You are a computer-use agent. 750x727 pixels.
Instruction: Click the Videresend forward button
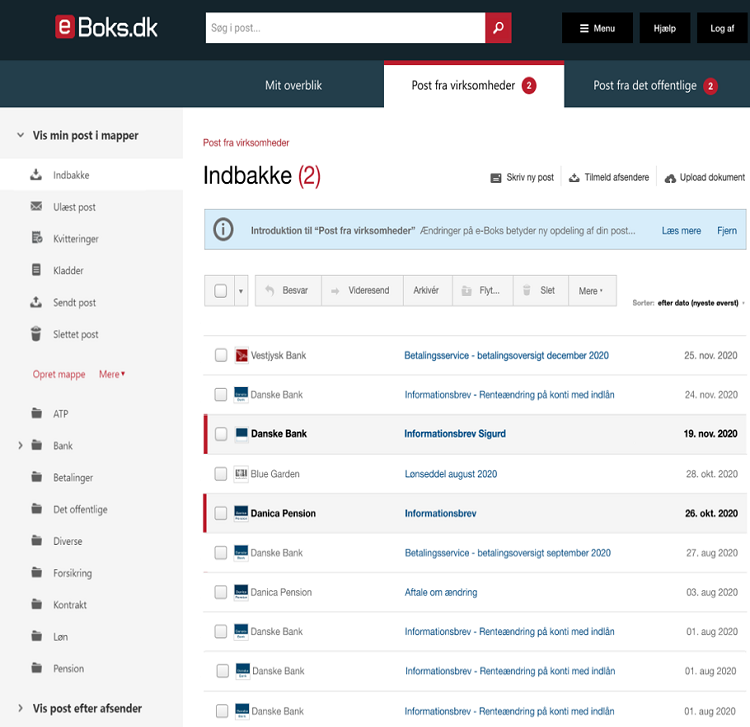point(362,290)
